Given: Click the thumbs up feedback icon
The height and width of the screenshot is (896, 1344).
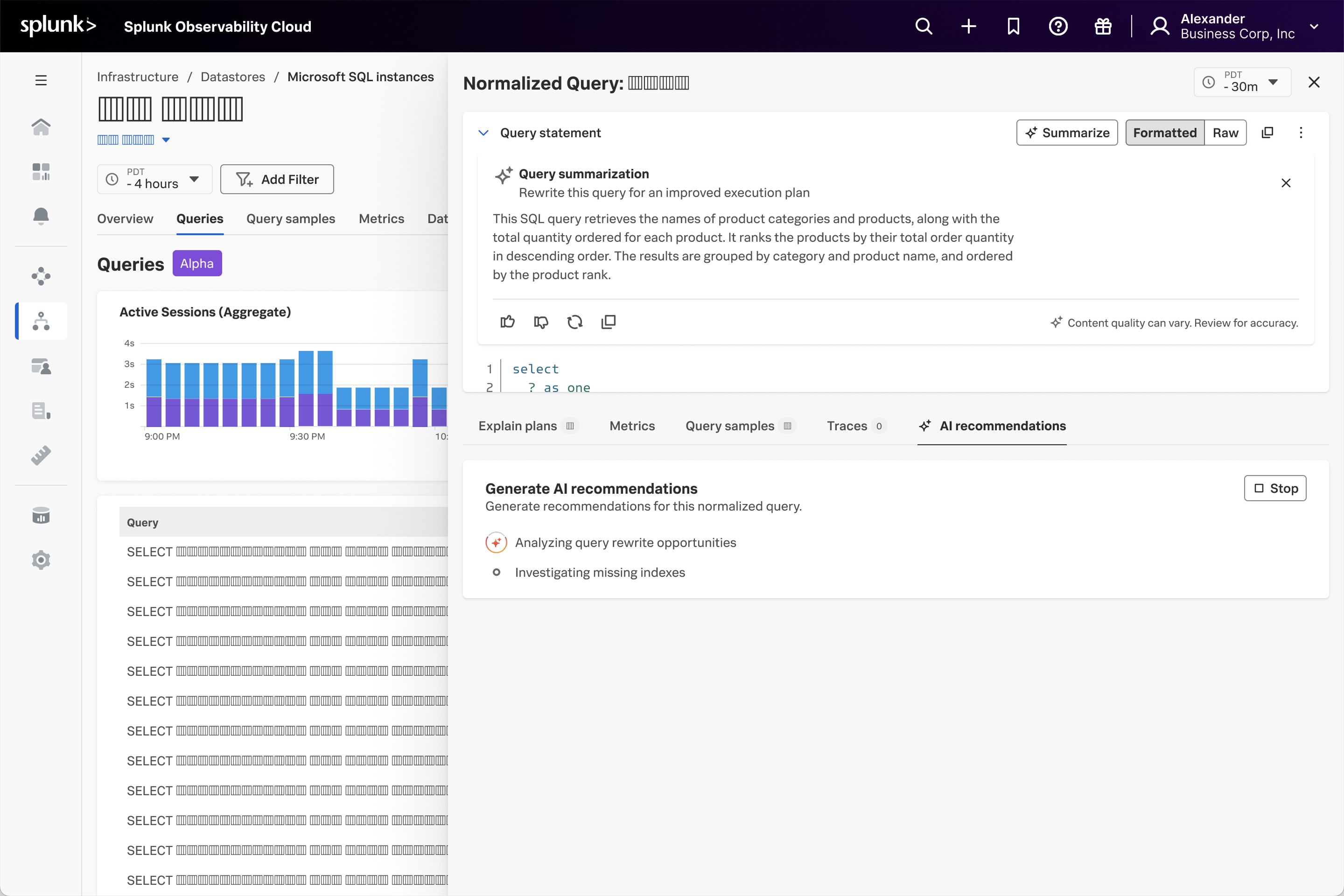Looking at the screenshot, I should click(x=507, y=322).
